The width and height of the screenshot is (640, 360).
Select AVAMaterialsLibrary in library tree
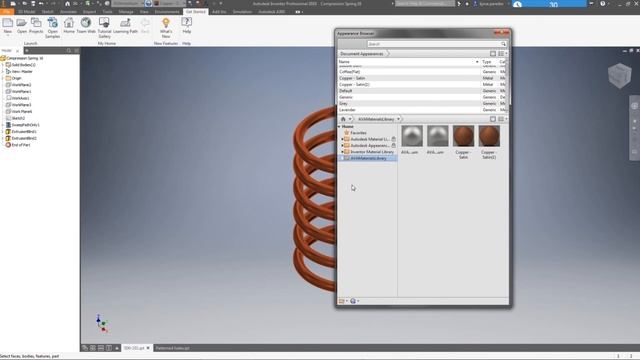368,158
